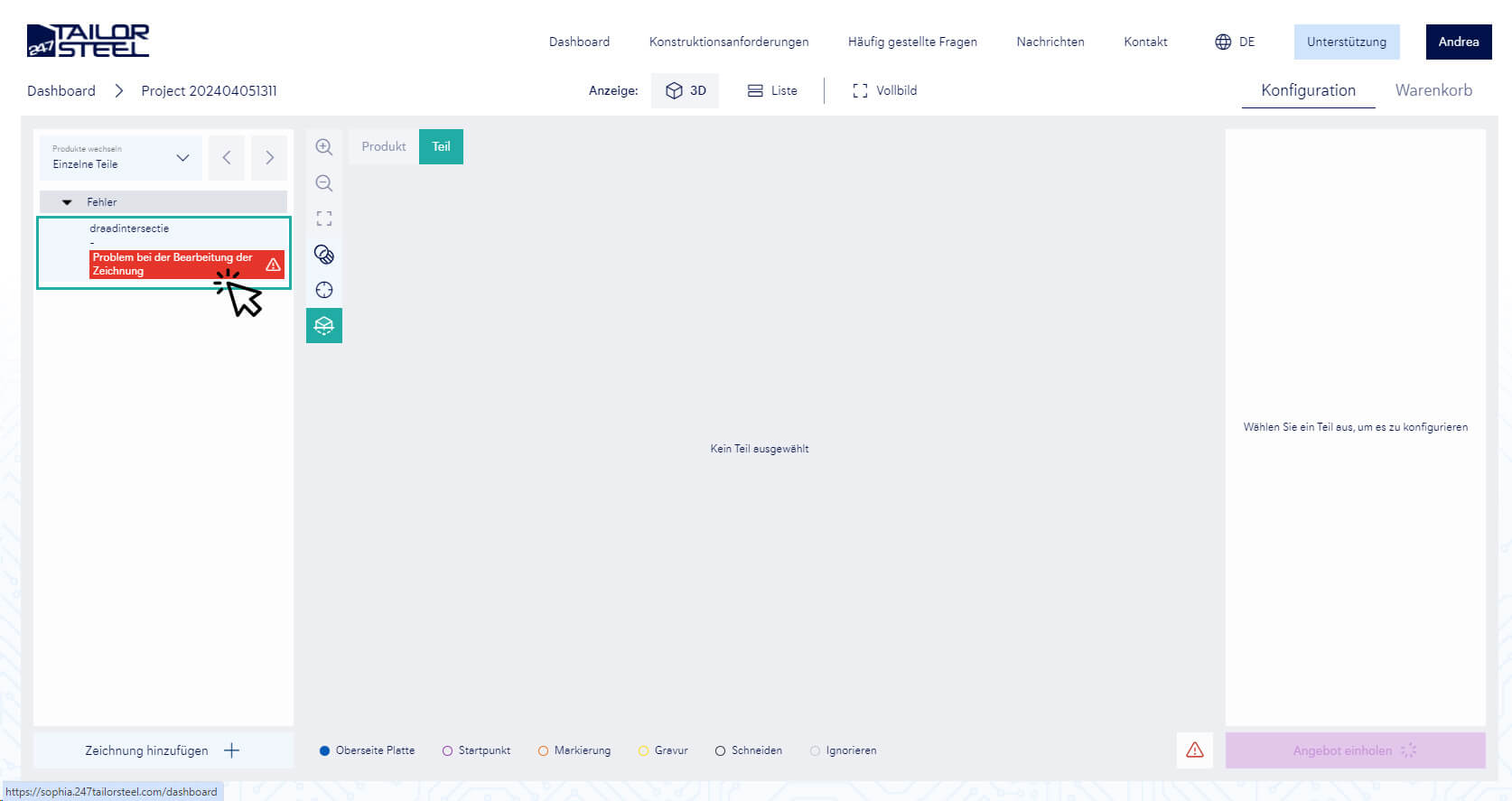The width and height of the screenshot is (1512, 801).
Task: Click the zoom in magnifier icon
Action: click(324, 147)
